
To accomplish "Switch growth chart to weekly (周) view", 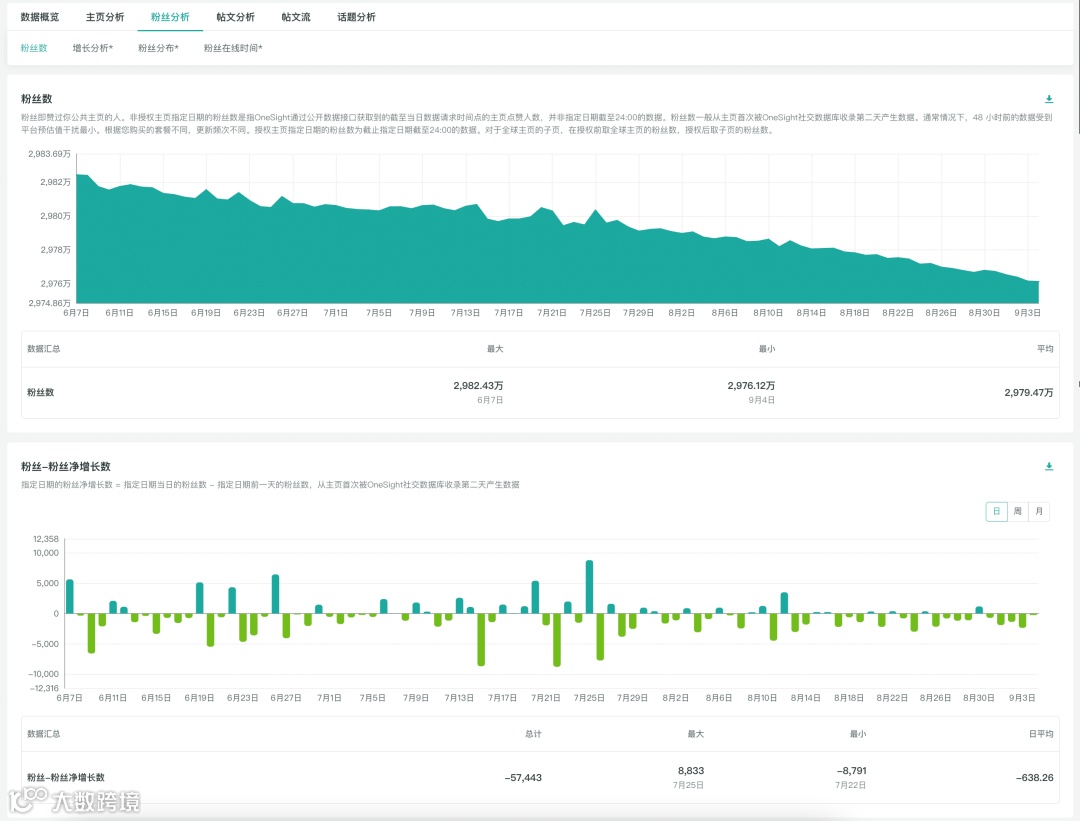I will coord(1017,511).
